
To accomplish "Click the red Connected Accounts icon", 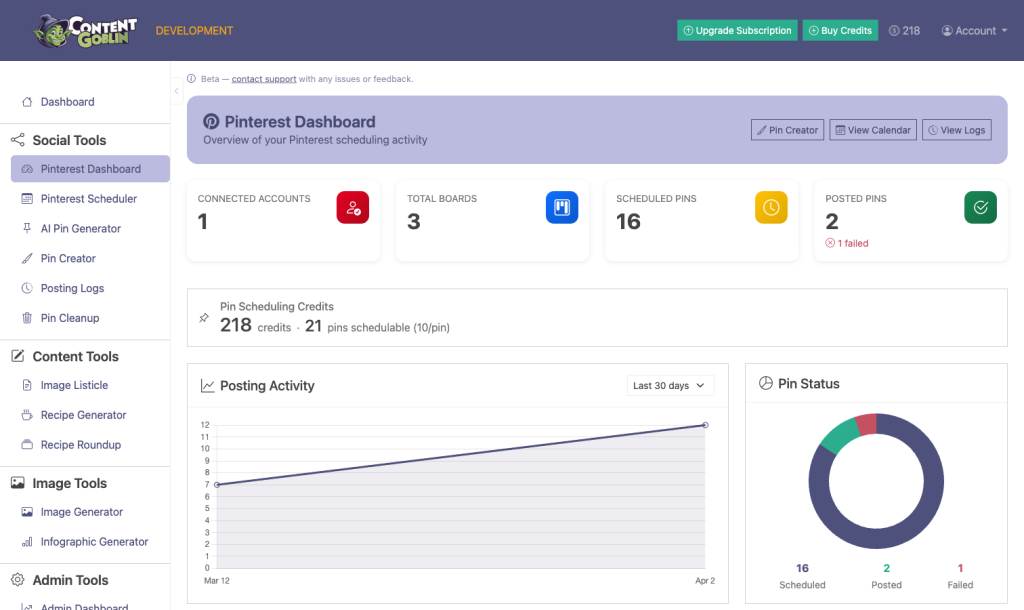I will 352,208.
